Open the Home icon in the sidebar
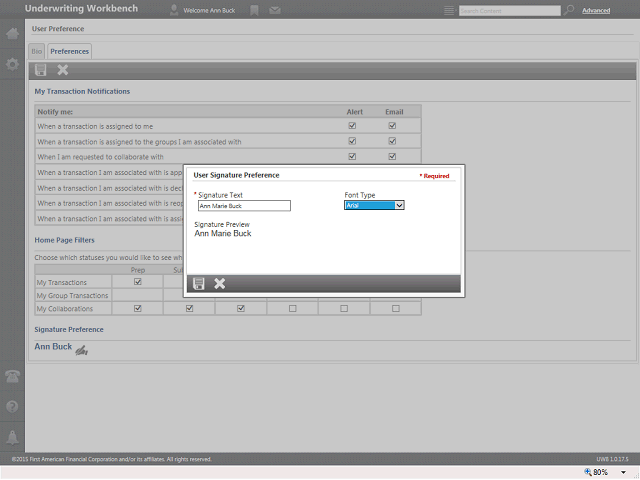Image resolution: width=640 pixels, height=480 pixels. point(12,33)
